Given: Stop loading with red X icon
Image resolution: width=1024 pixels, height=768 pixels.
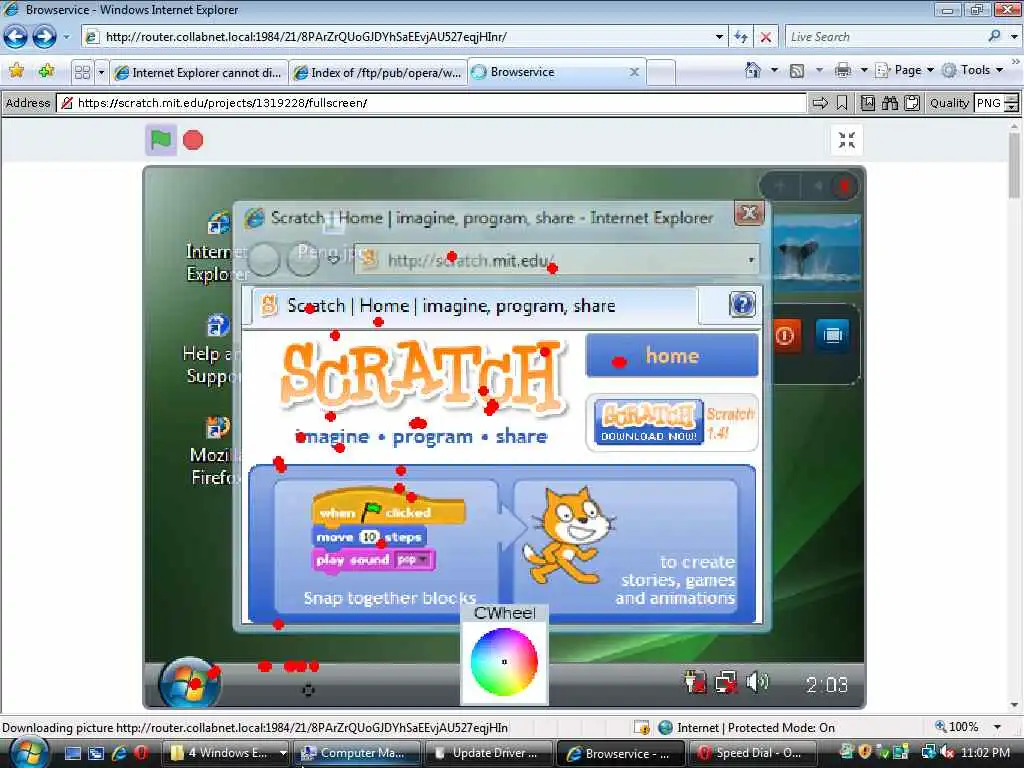Looking at the screenshot, I should [766, 37].
